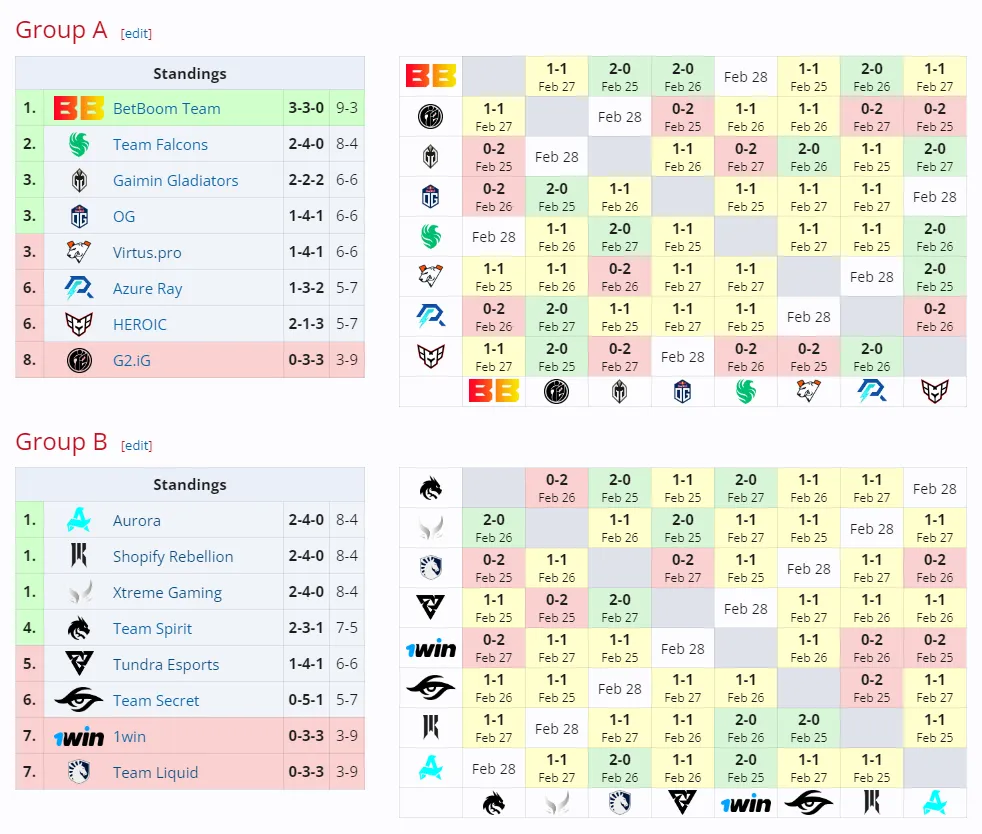Click G2.iG logo in Group A grid left column
This screenshot has width=982, height=834.
tap(431, 116)
